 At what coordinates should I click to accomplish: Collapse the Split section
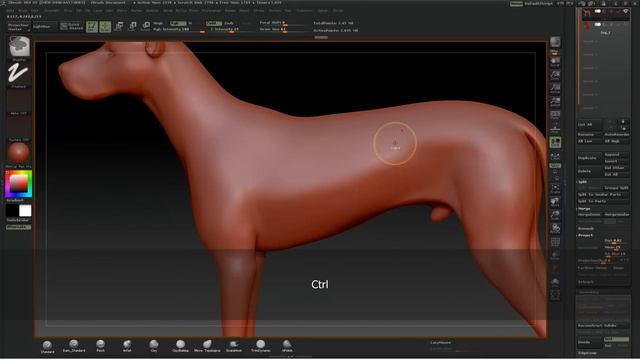[x=582, y=182]
